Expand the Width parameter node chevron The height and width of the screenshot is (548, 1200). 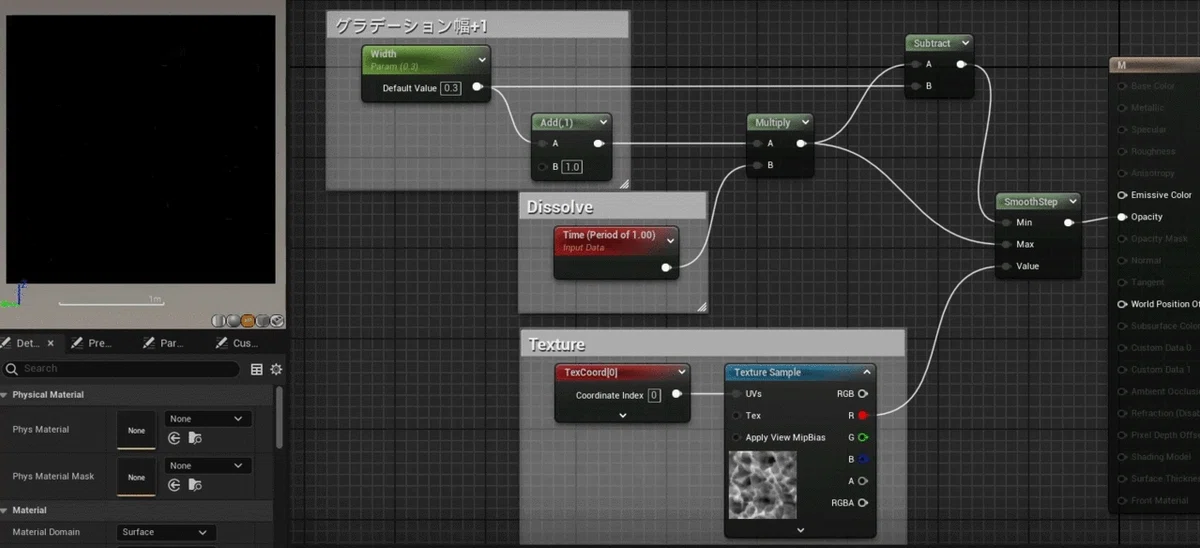pyautogui.click(x=482, y=58)
